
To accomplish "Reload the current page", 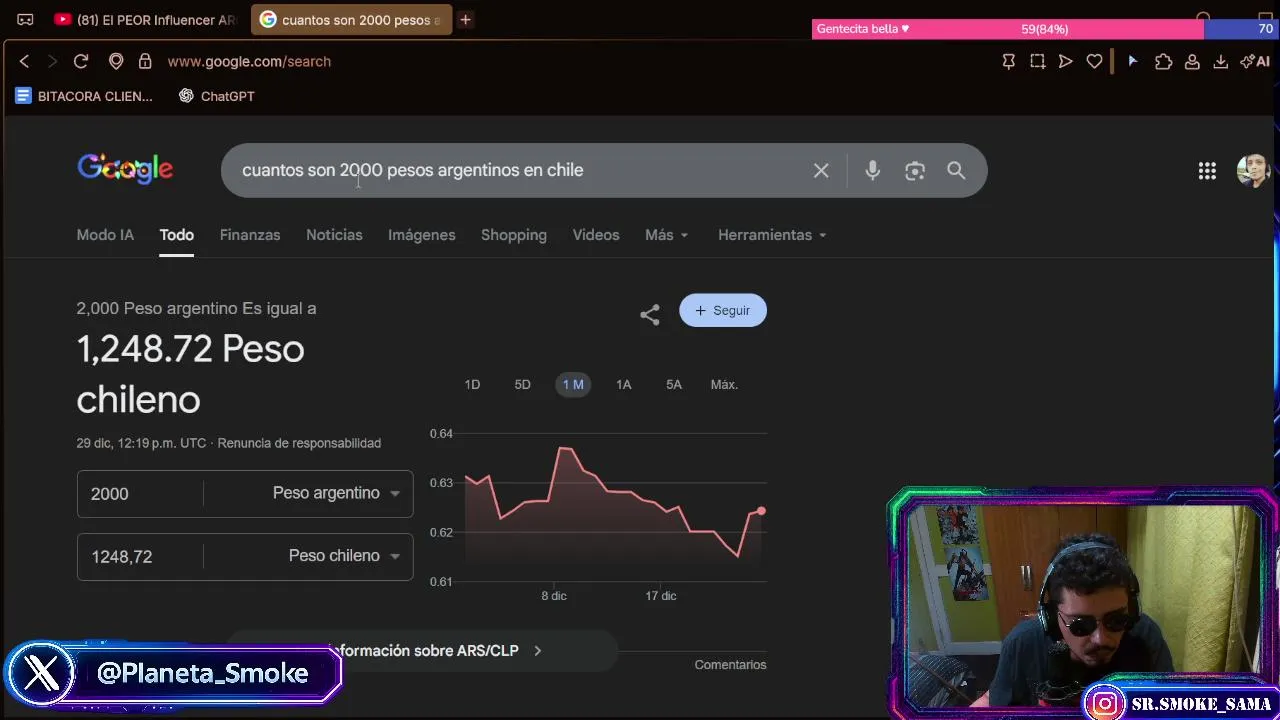I will (81, 61).
